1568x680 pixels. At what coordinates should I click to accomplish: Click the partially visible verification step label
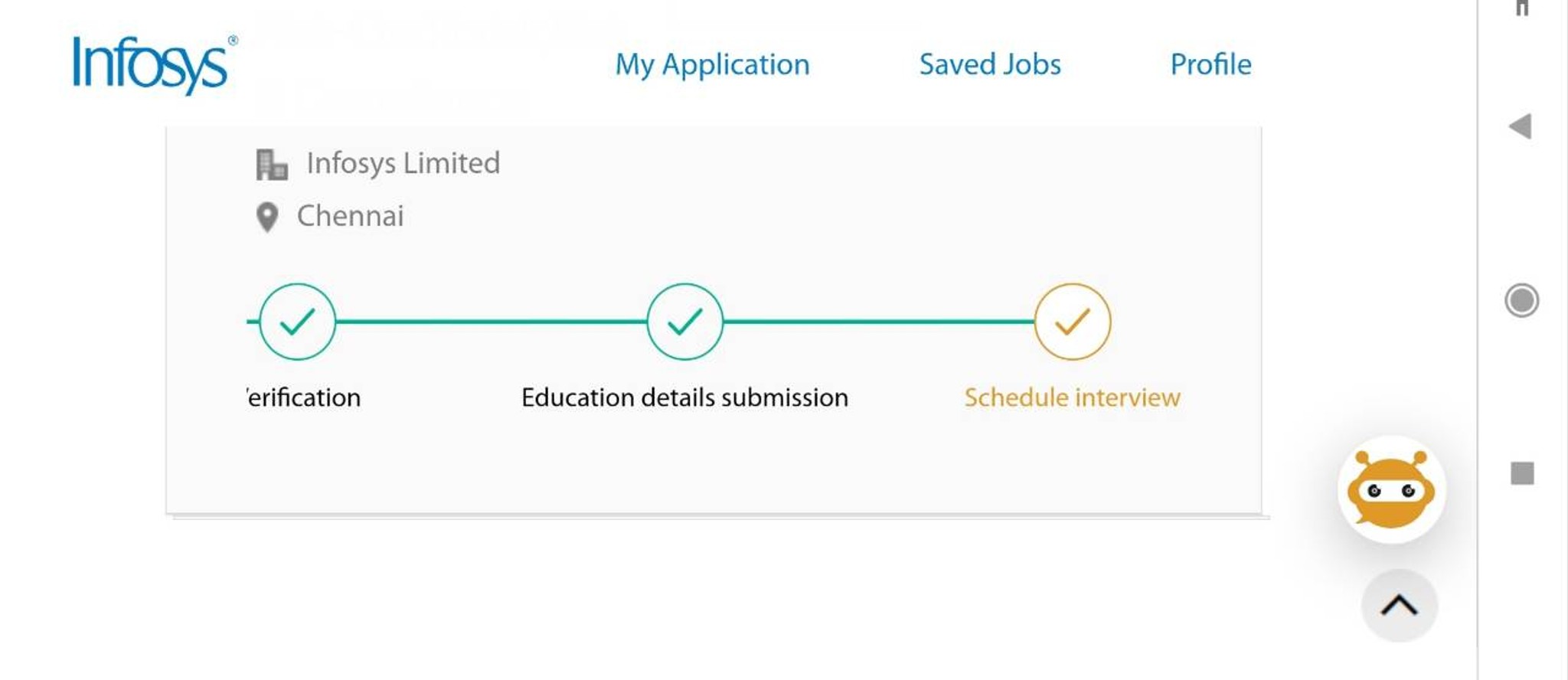tap(305, 397)
